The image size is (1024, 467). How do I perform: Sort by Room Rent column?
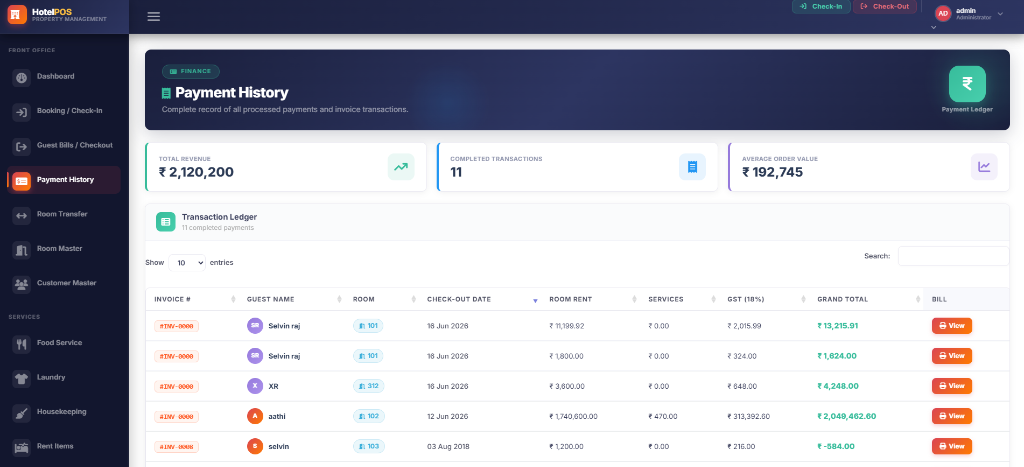point(590,299)
